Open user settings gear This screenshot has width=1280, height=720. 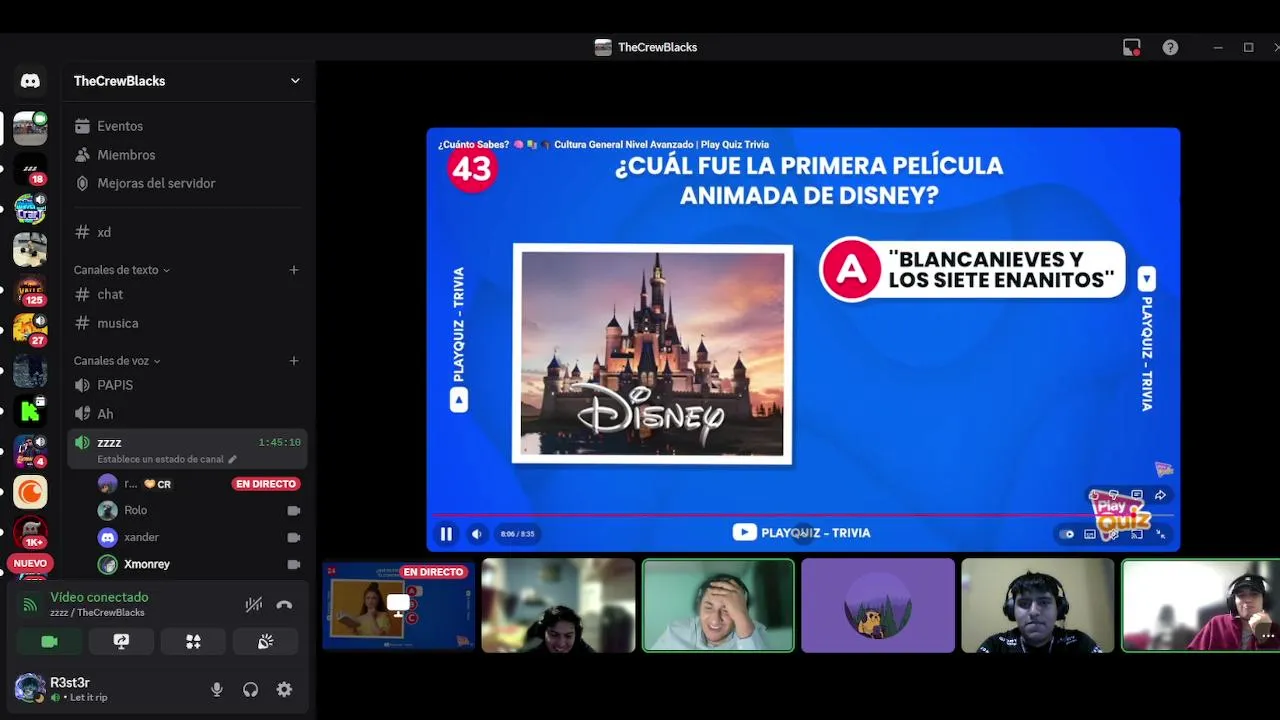(x=284, y=689)
